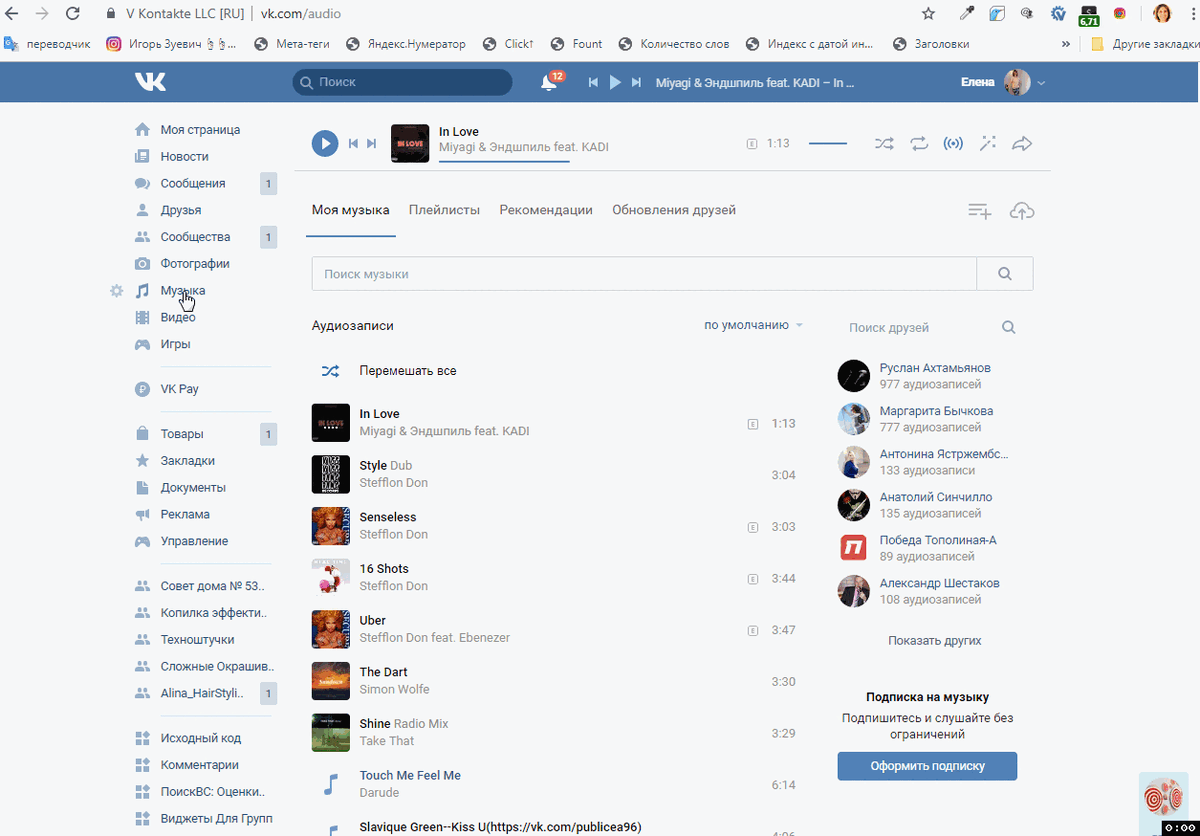
Task: Toggle broadcast-to-status icon in the audio player
Action: click(953, 144)
